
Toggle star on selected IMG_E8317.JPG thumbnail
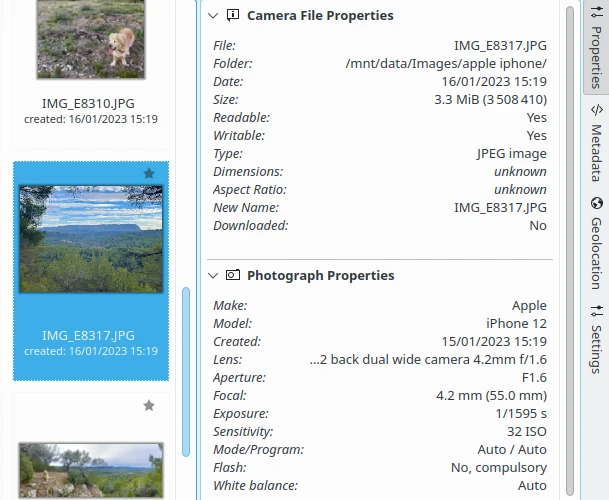149,174
